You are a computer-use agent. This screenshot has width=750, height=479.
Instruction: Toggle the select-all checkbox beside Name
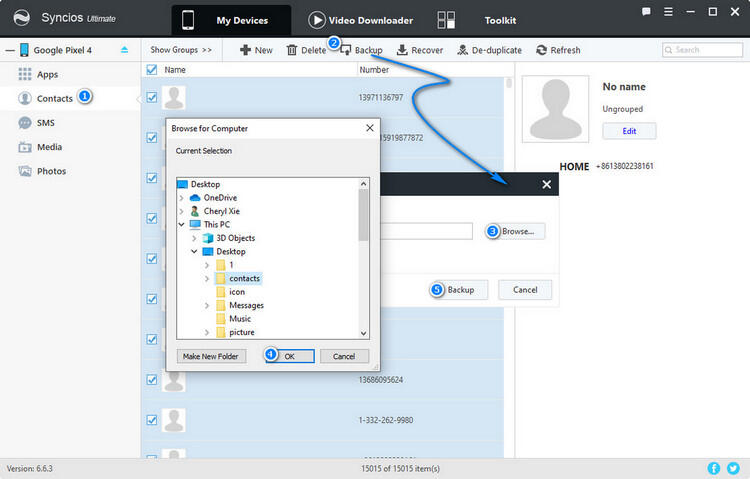click(152, 70)
